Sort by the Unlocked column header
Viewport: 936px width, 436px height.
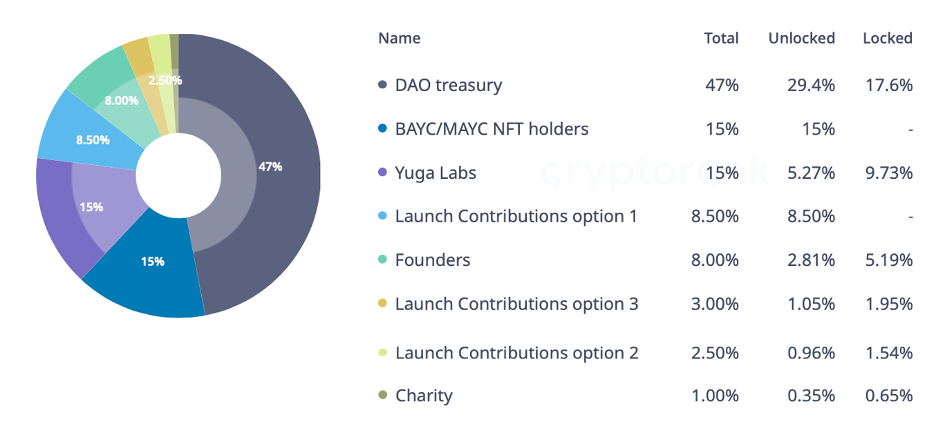pos(801,38)
